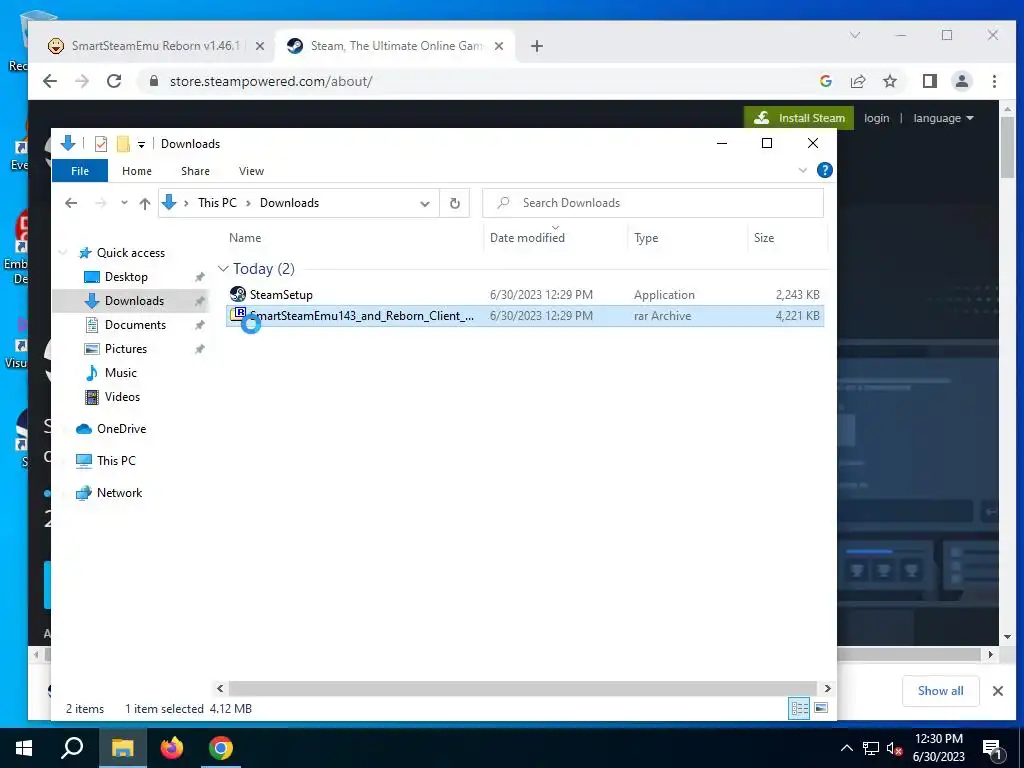Open a new Chrome tab
The width and height of the screenshot is (1024, 768).
pos(537,46)
